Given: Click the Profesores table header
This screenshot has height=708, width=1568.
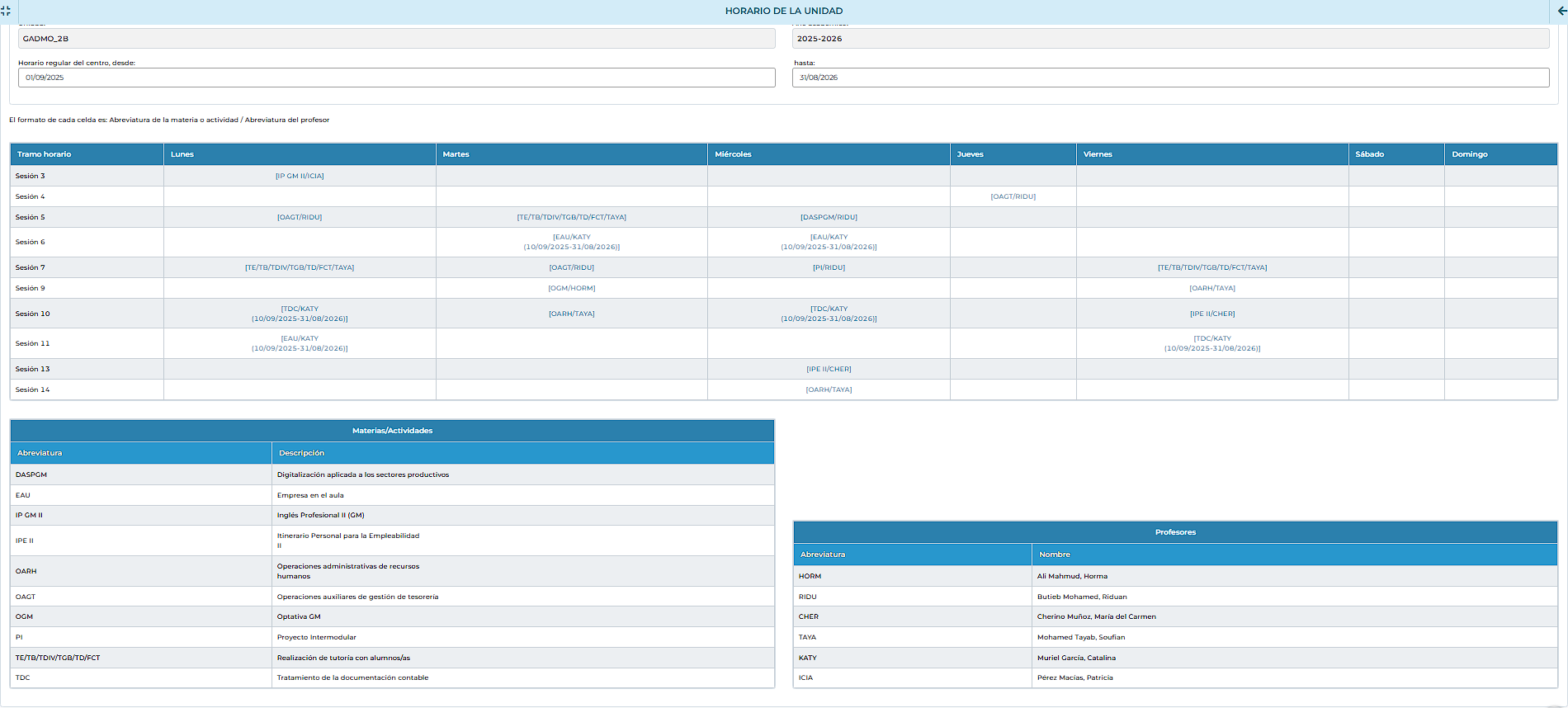Looking at the screenshot, I should (1175, 532).
